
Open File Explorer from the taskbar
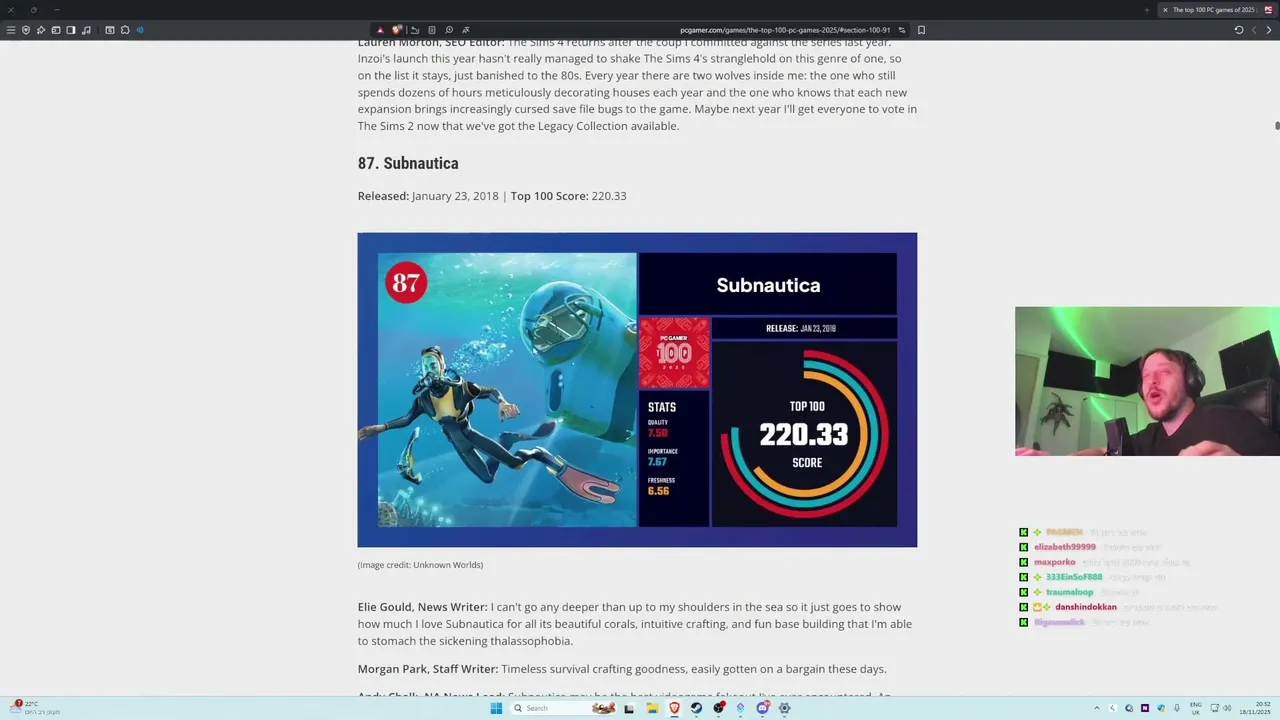tap(652, 708)
